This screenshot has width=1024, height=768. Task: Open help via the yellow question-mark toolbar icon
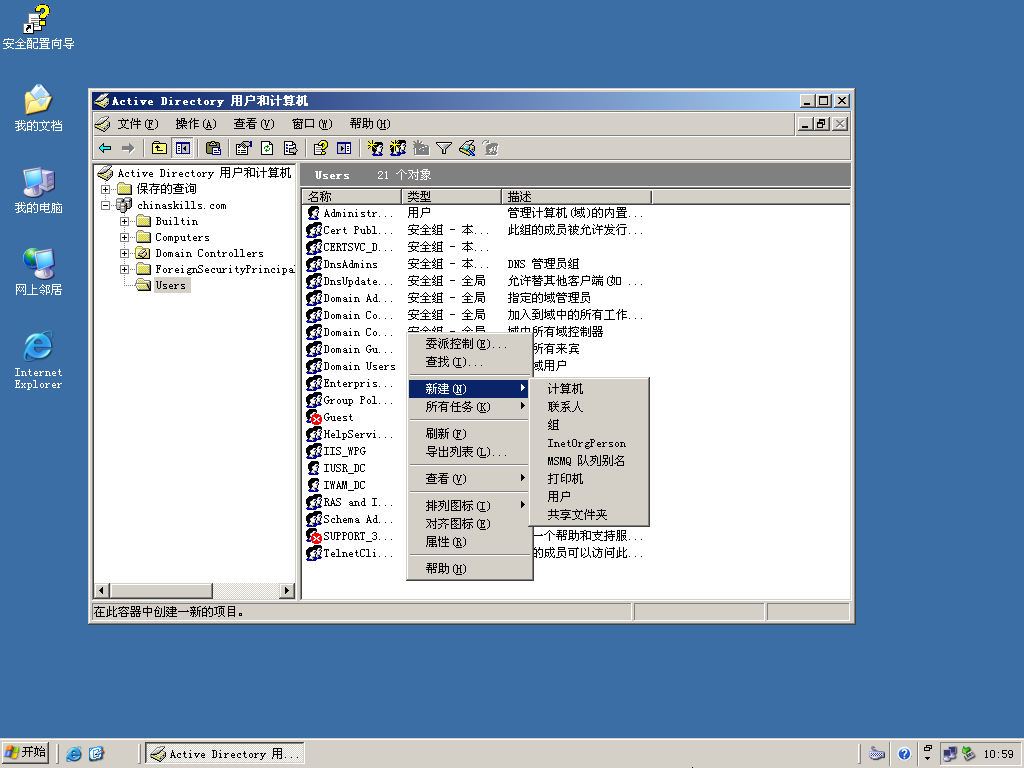point(320,148)
